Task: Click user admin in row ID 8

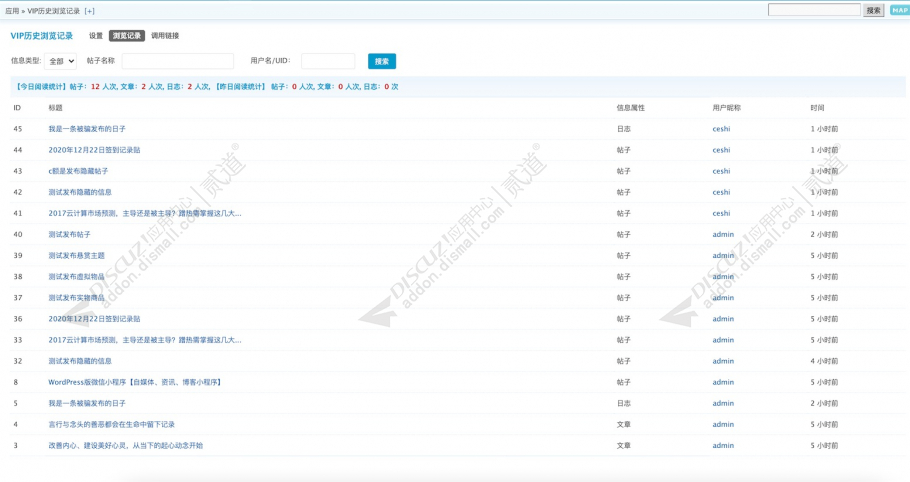Action: pyautogui.click(x=723, y=382)
